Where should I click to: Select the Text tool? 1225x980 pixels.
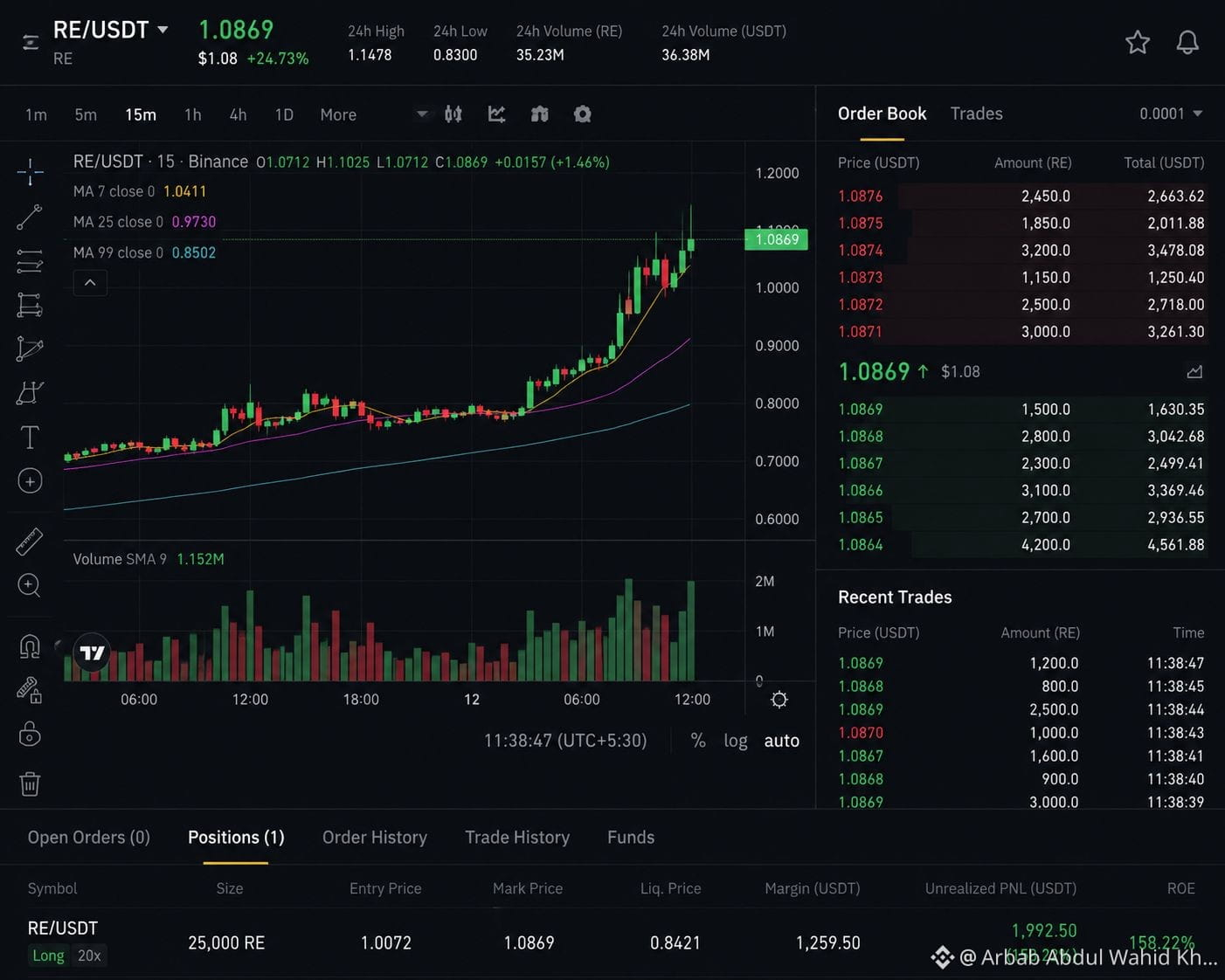point(30,437)
